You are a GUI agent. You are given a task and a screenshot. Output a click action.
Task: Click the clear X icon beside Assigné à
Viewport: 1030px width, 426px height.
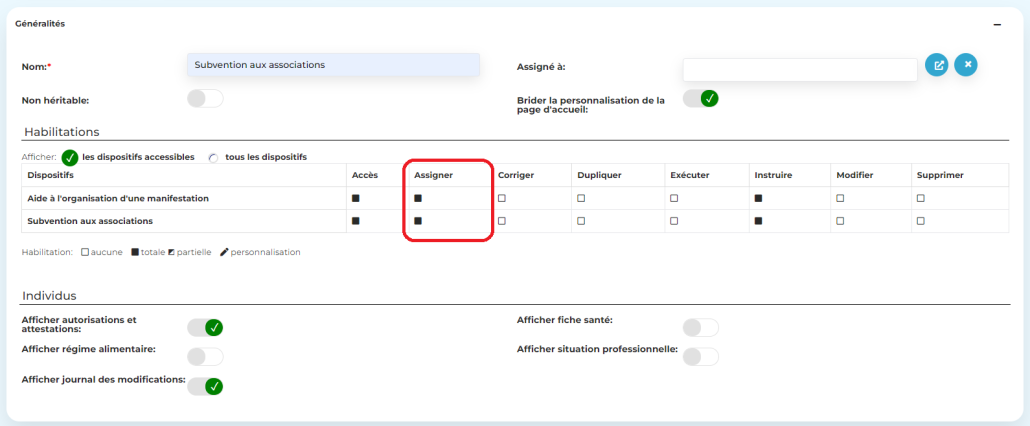coord(966,65)
